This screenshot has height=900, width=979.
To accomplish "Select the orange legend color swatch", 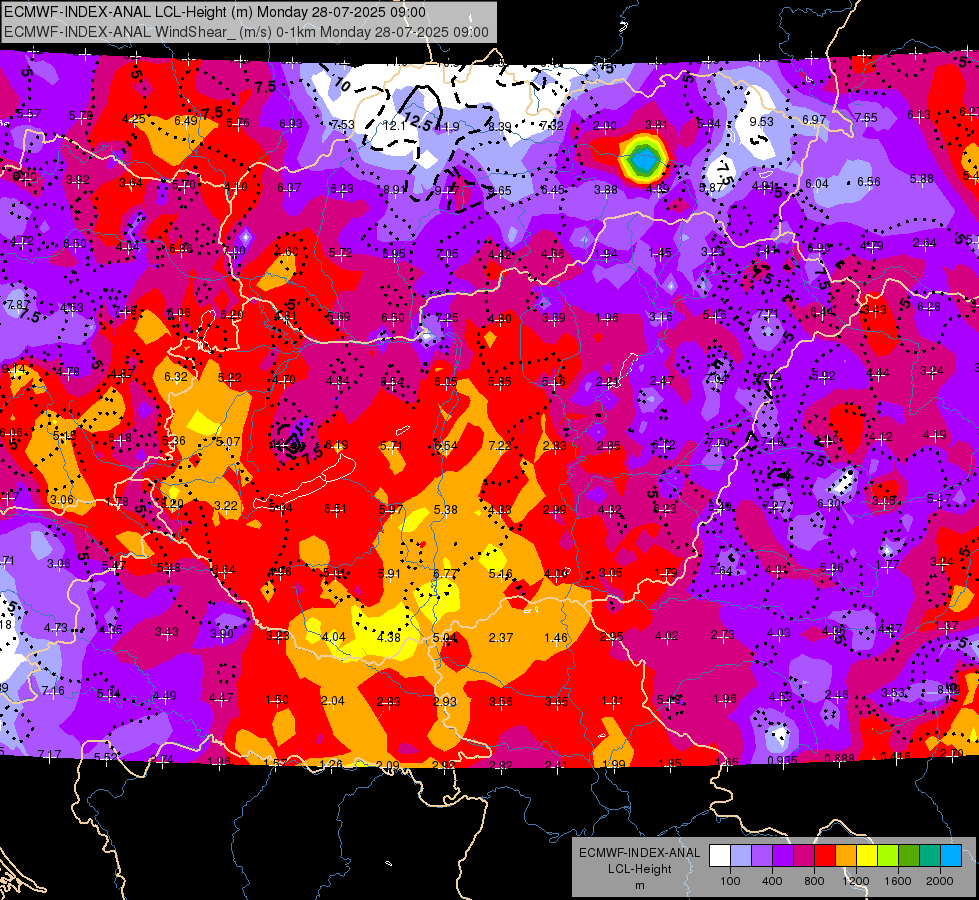I will 845,856.
